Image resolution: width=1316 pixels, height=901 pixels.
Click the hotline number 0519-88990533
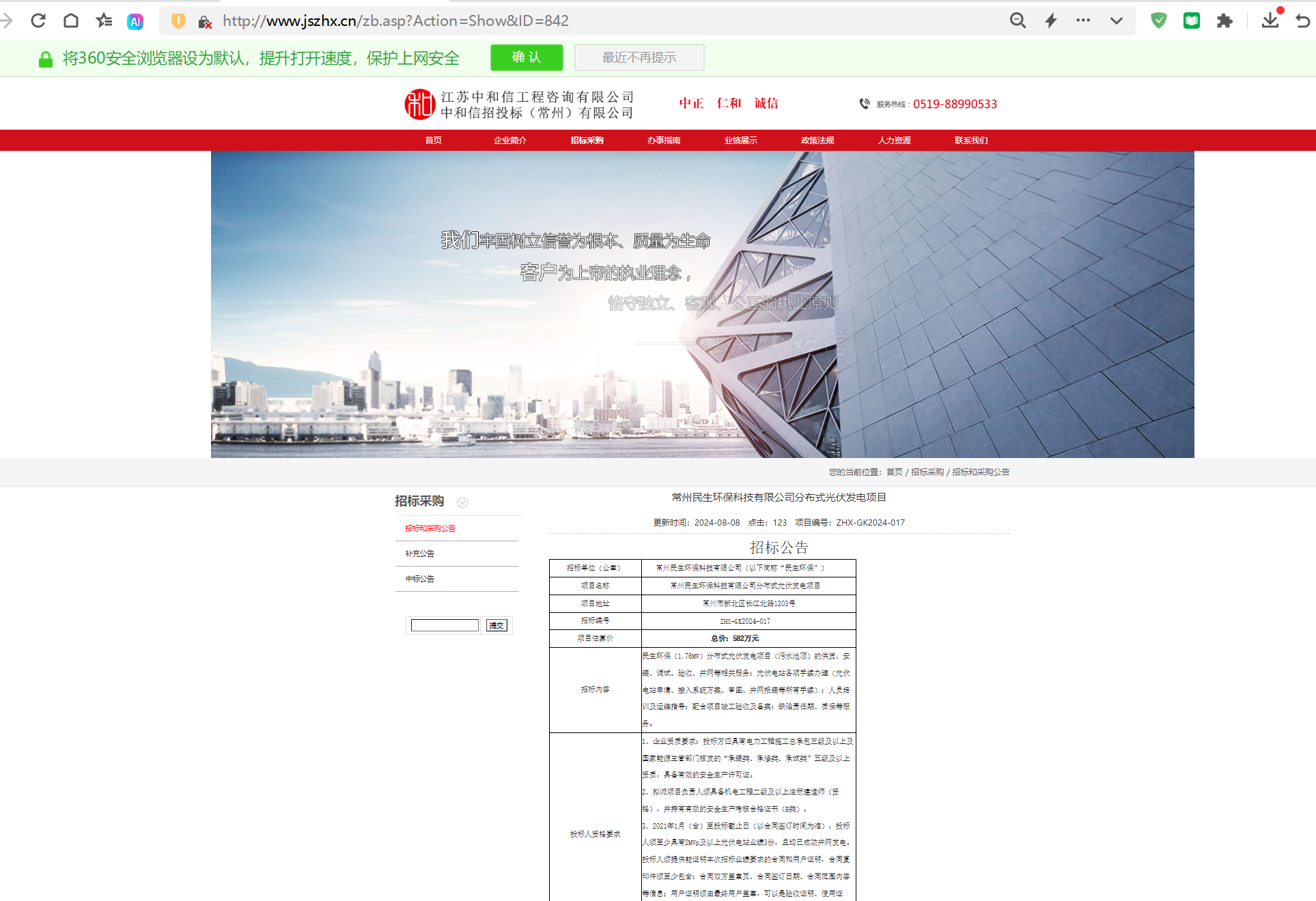click(x=955, y=104)
